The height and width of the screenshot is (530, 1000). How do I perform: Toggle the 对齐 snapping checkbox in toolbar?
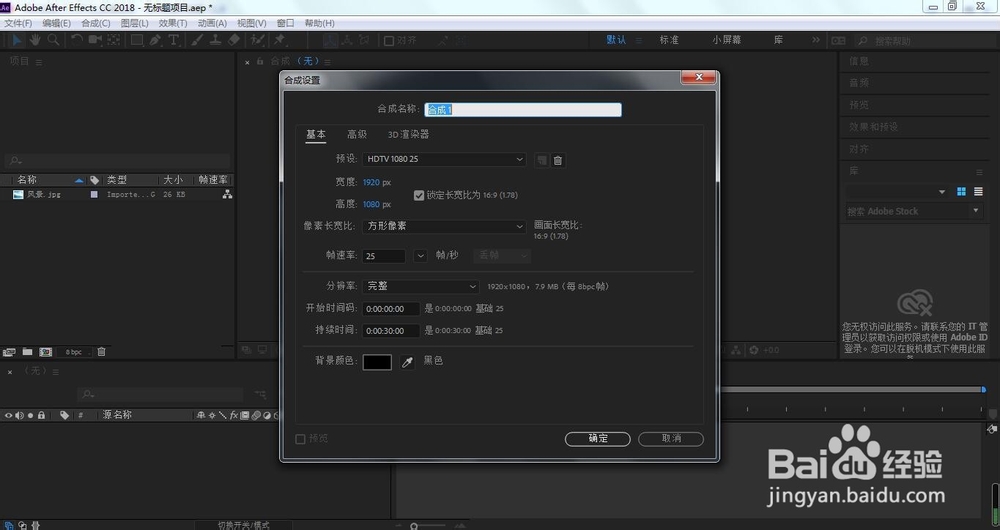pyautogui.click(x=388, y=41)
